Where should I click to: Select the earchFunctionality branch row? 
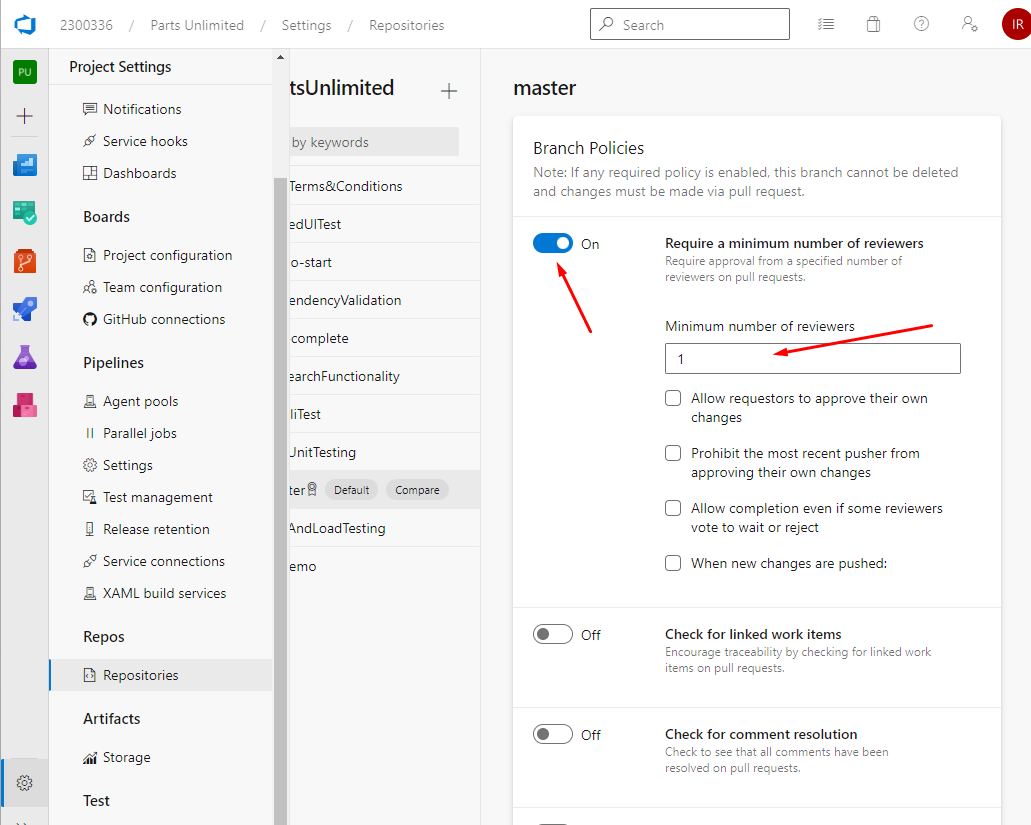click(385, 376)
